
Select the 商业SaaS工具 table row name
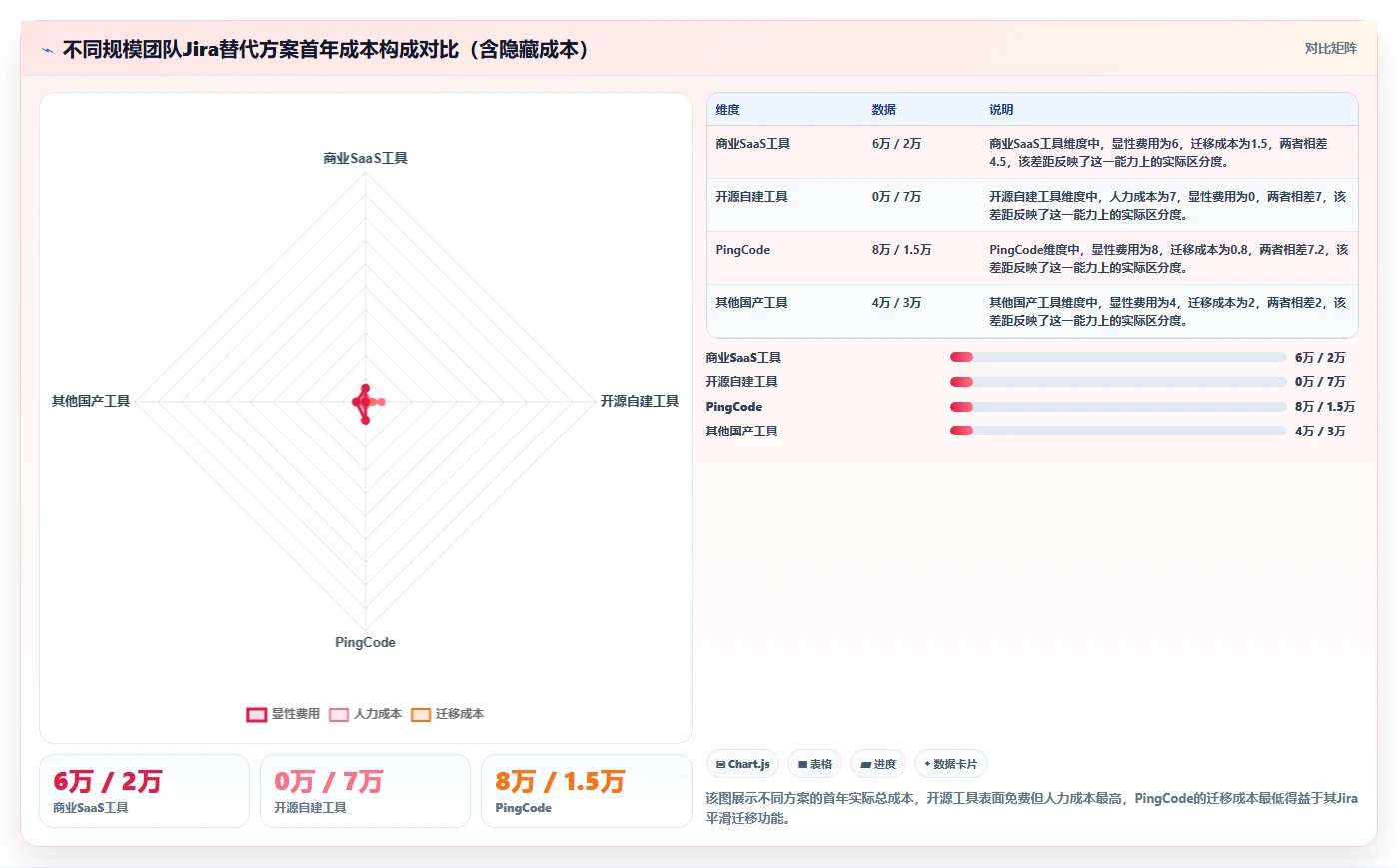point(753,144)
